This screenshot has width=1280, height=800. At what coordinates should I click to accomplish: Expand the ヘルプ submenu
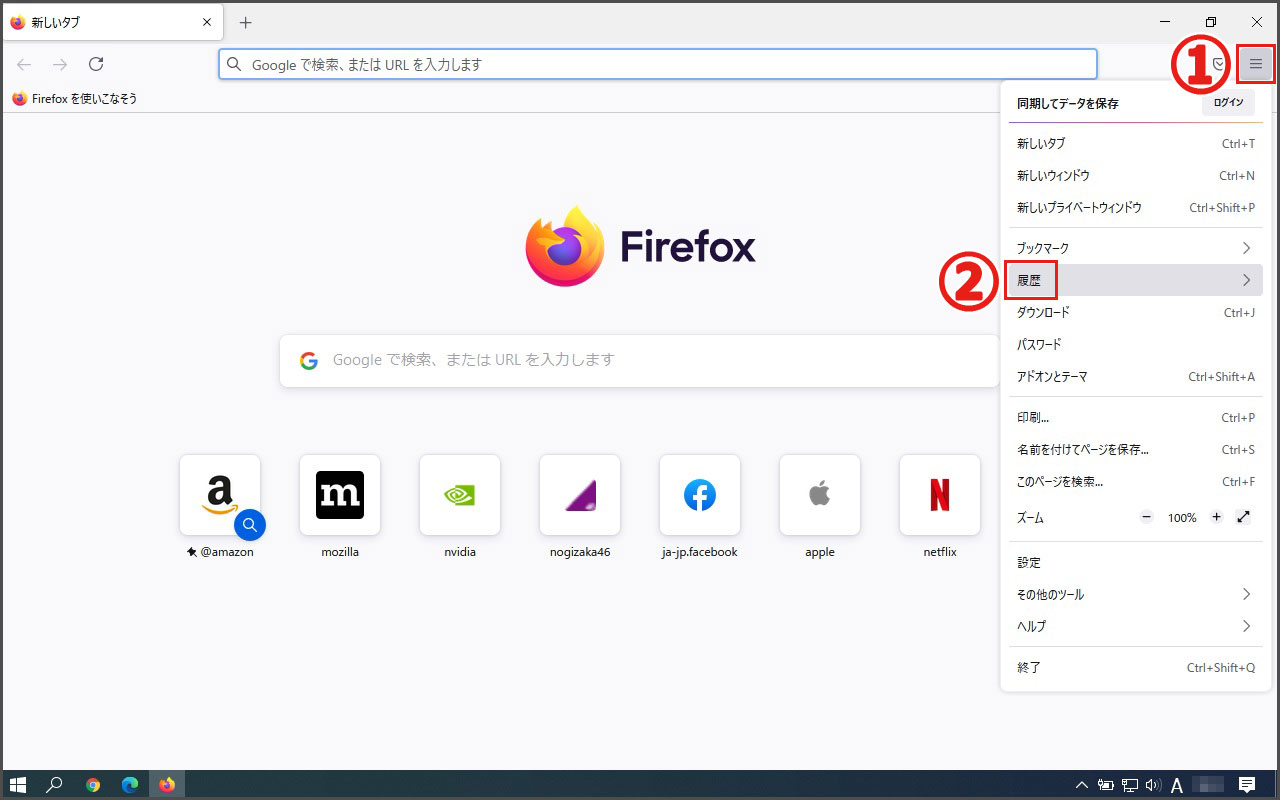coord(1135,626)
